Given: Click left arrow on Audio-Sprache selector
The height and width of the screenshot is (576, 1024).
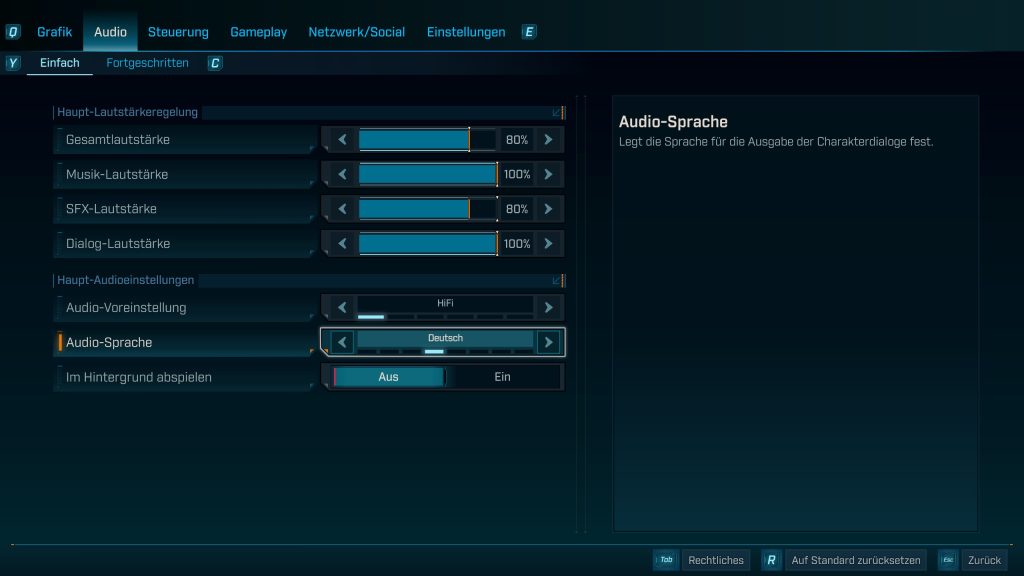Looking at the screenshot, I should click(340, 342).
